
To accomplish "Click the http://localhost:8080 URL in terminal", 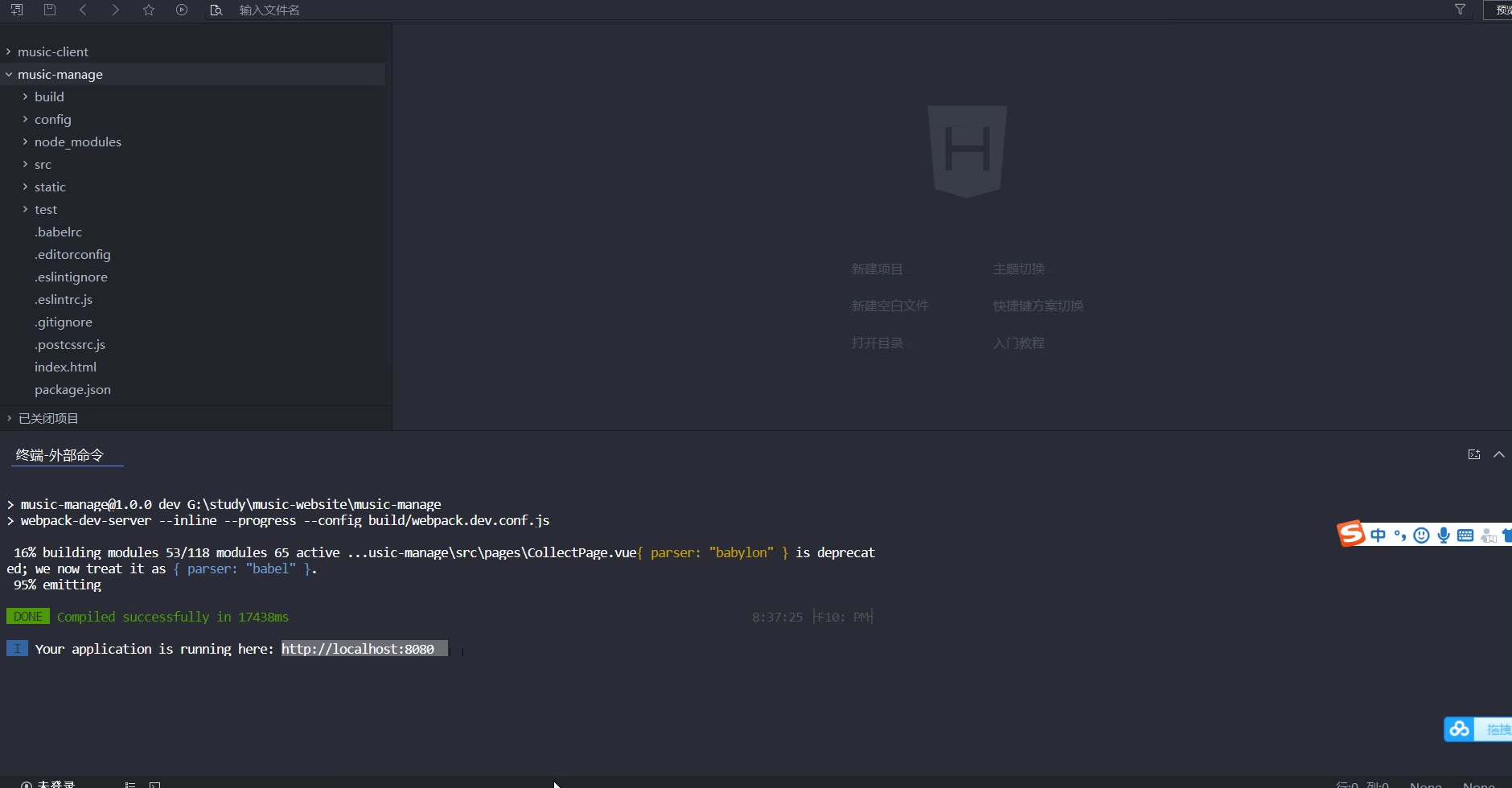I will click(x=358, y=649).
